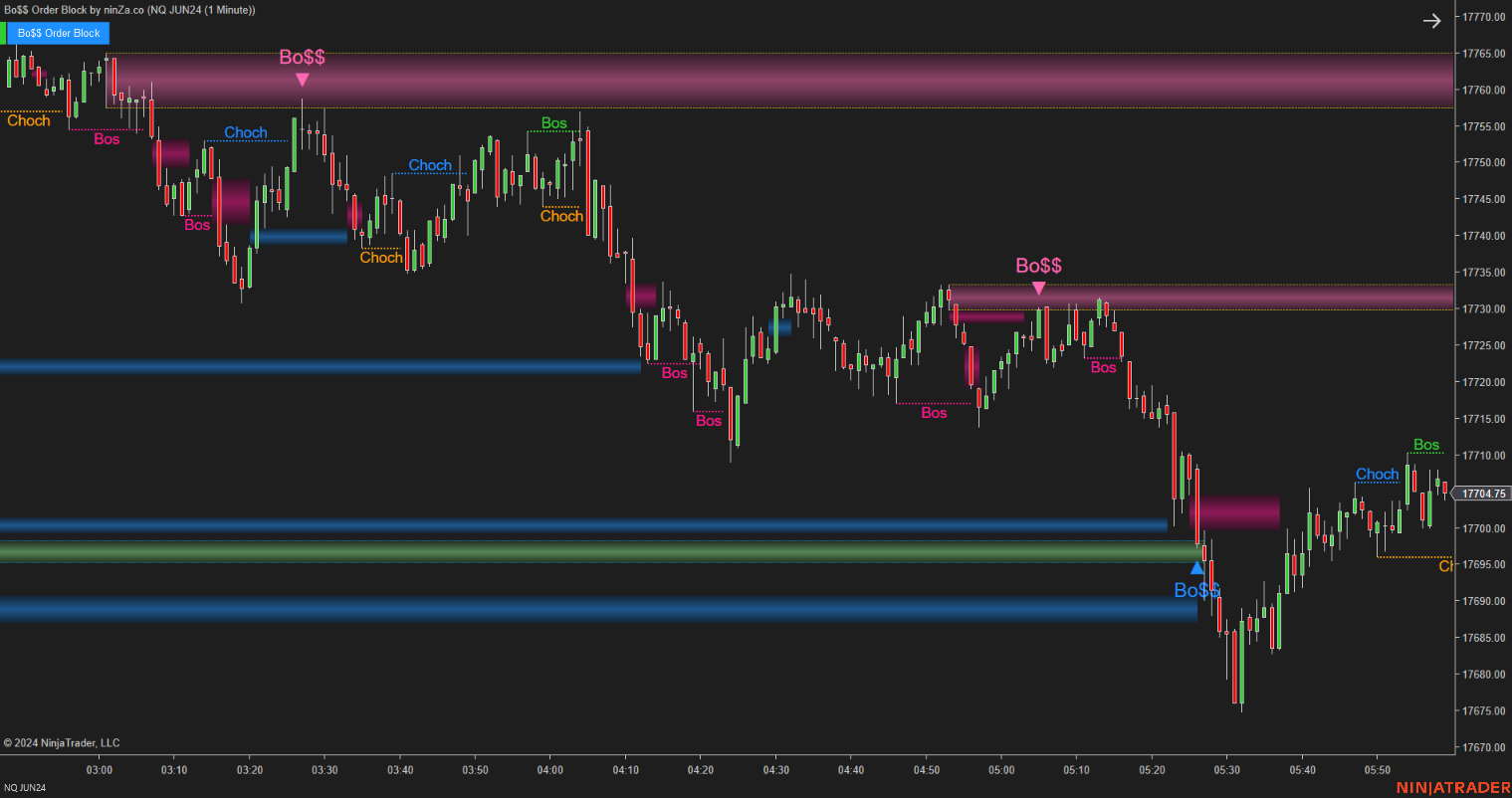Click the 05:30 label on the time axis
This screenshot has height=798, width=1512.
[x=1226, y=769]
